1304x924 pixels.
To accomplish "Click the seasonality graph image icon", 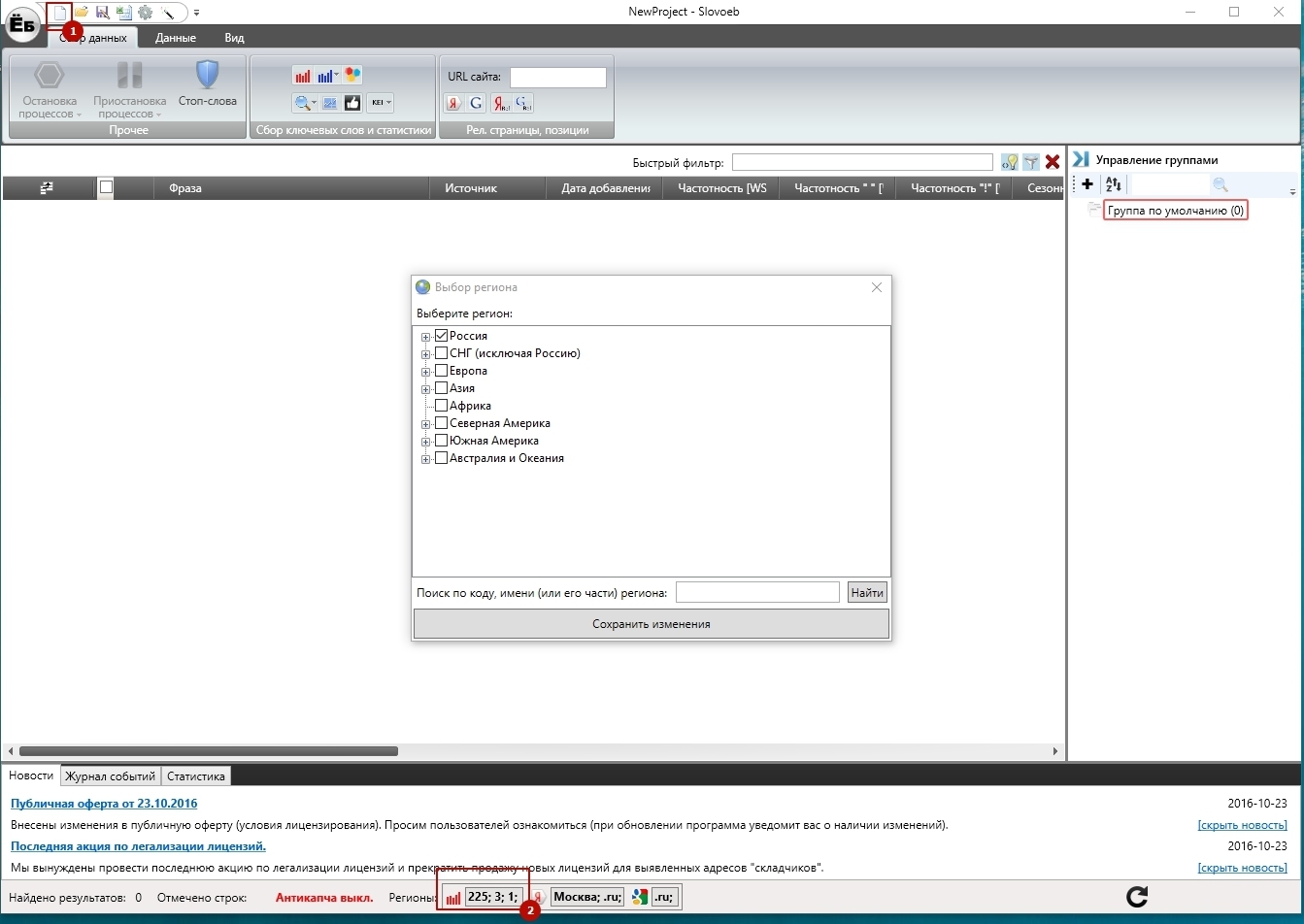I will [330, 103].
